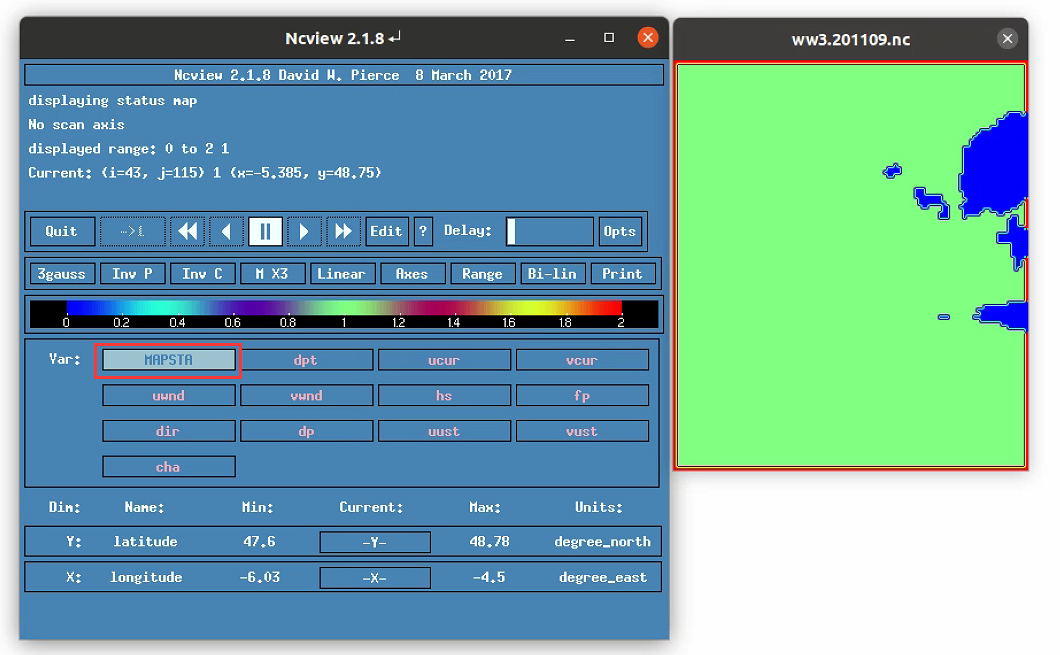The width and height of the screenshot is (1060, 655).
Task: Click the ->1 button
Action: click(132, 231)
